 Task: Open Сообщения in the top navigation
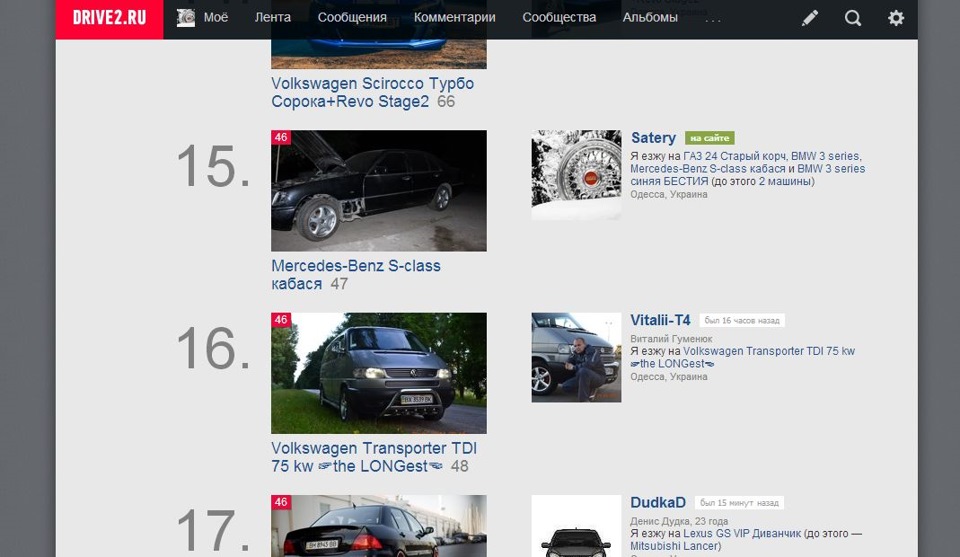352,18
